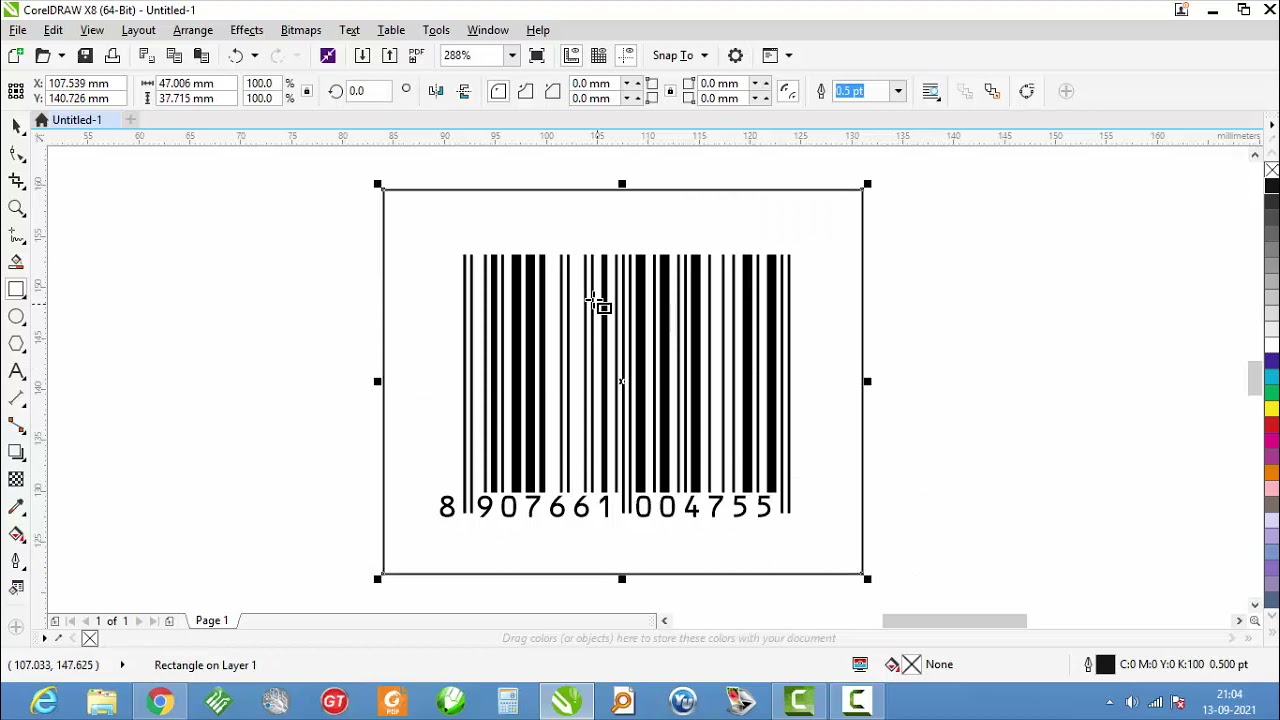Expand the application launcher dropdown arrow
The image size is (1280, 720).
point(788,55)
